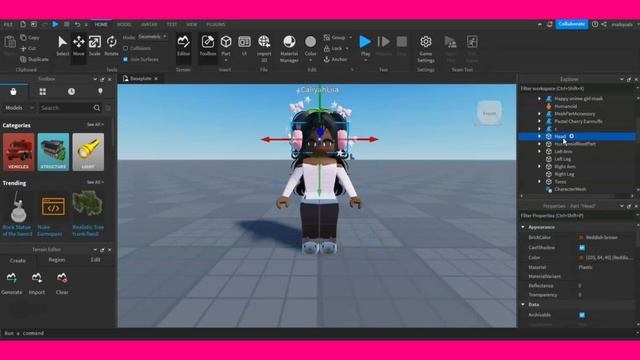This screenshot has height=360, width=640.
Task: Open the UI editor button
Action: tap(244, 45)
